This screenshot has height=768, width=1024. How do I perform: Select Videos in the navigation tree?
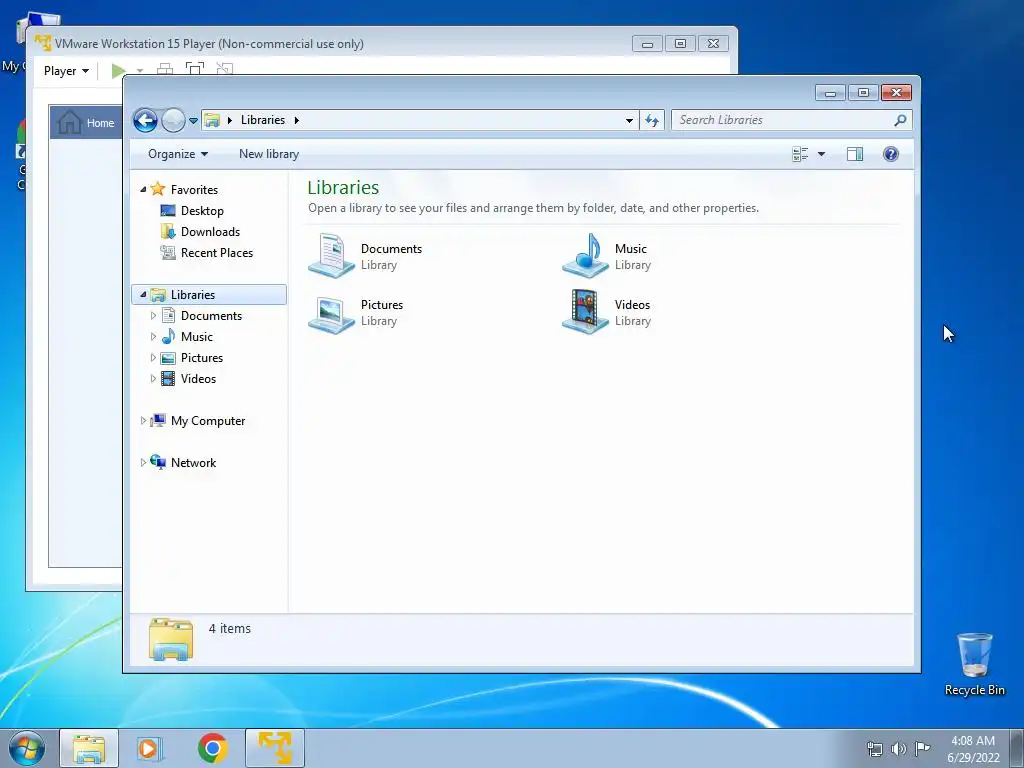pyautogui.click(x=198, y=379)
